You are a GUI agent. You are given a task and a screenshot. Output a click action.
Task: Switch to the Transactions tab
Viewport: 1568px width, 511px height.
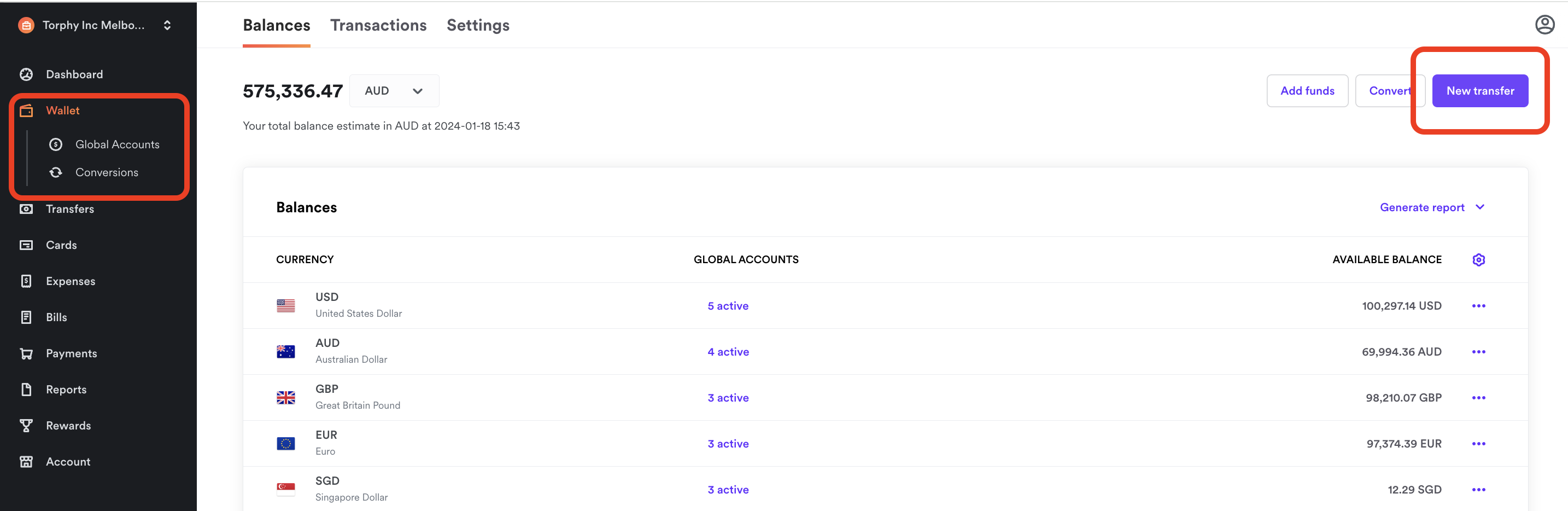[378, 25]
